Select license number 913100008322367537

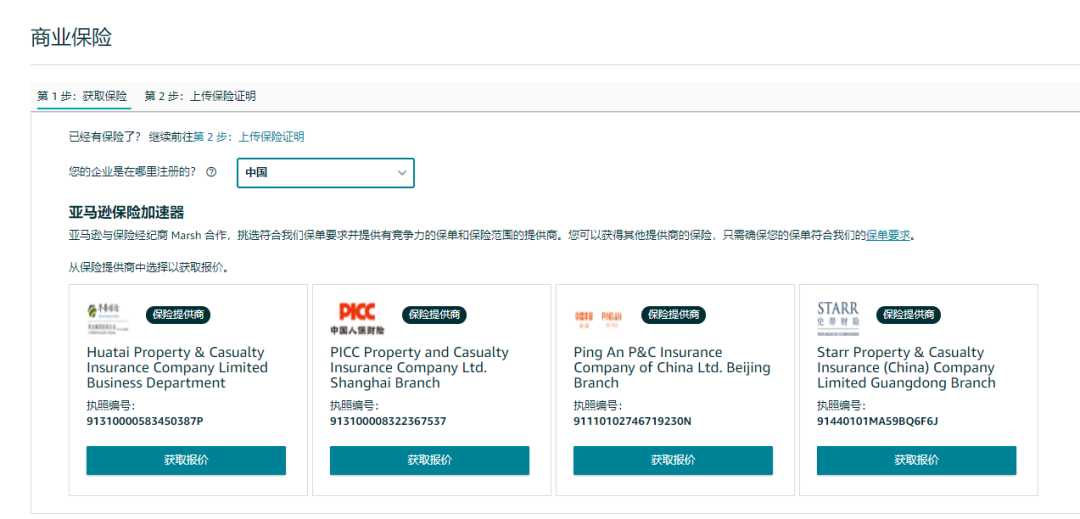(x=388, y=421)
